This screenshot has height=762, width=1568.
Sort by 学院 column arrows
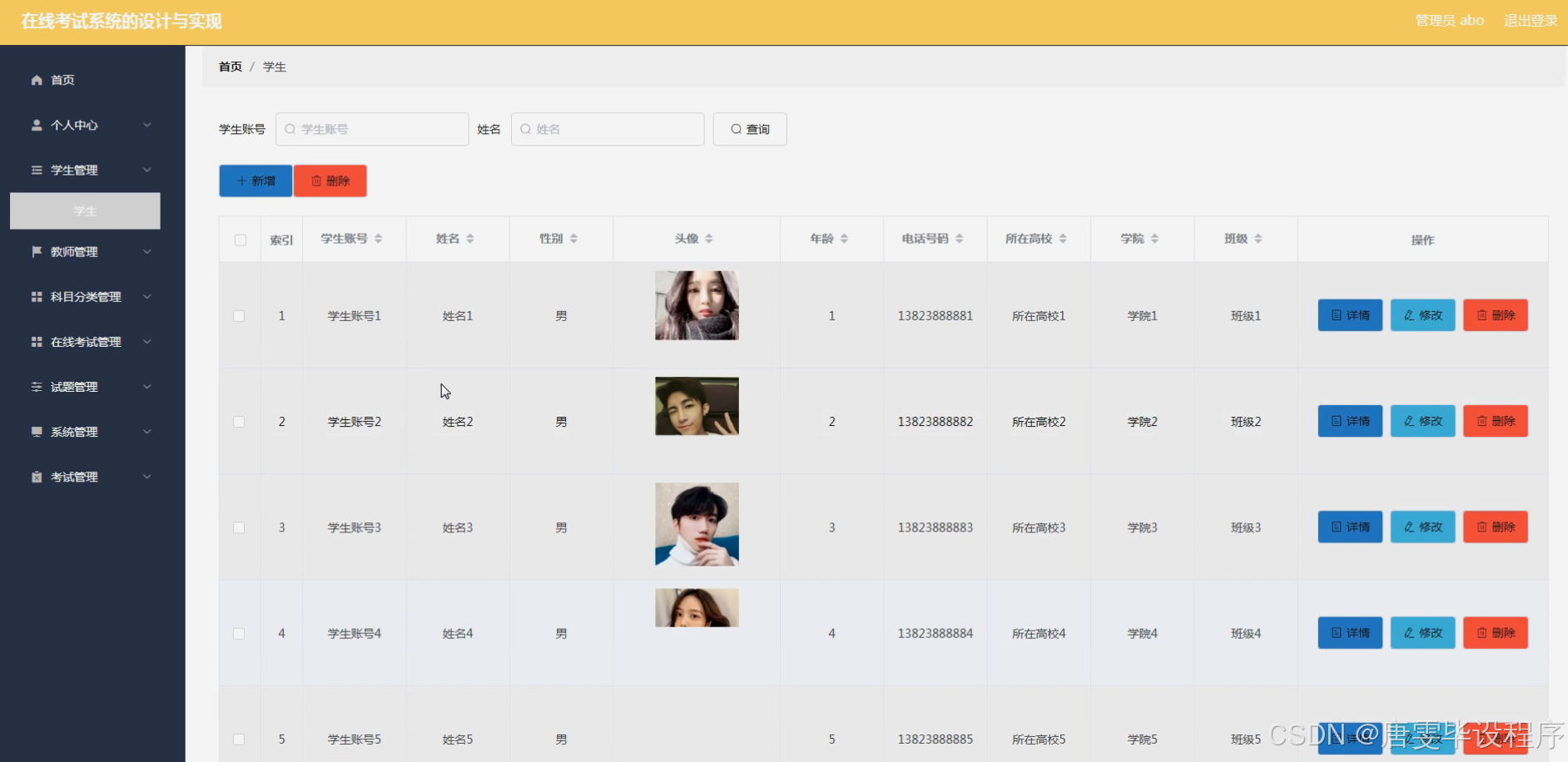(1154, 239)
